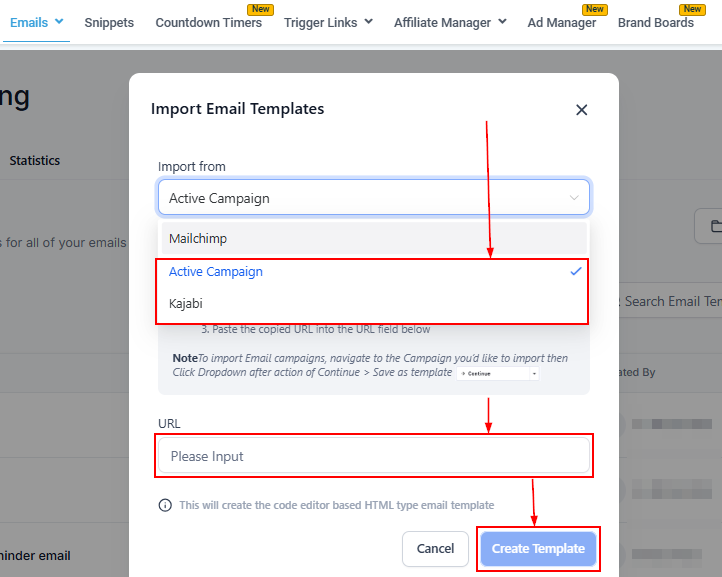Image resolution: width=722 pixels, height=577 pixels.
Task: Select Kajabi as import source
Action: pyautogui.click(x=186, y=303)
